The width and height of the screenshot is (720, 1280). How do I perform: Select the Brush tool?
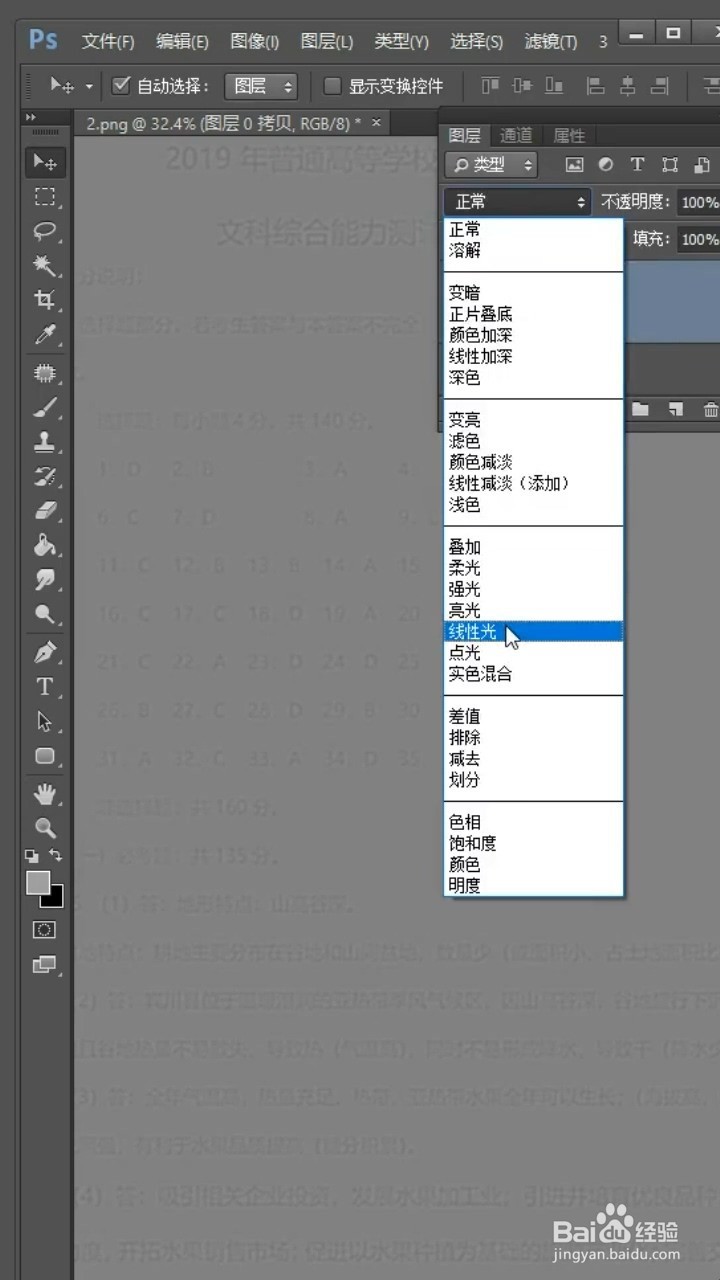click(45, 407)
